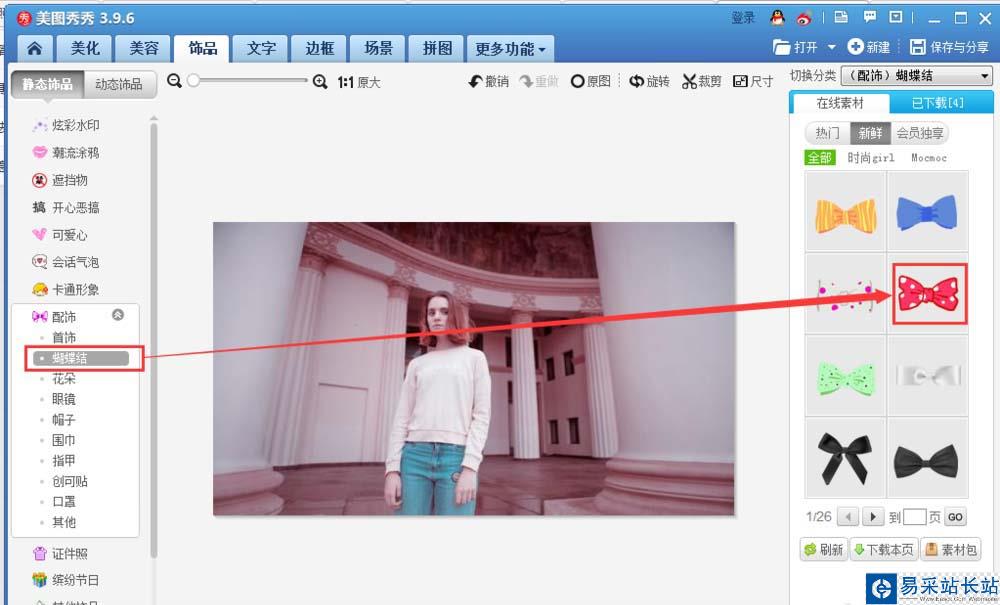The image size is (1000, 605).
Task: Select 眼镜 subcategory
Action: (x=64, y=400)
